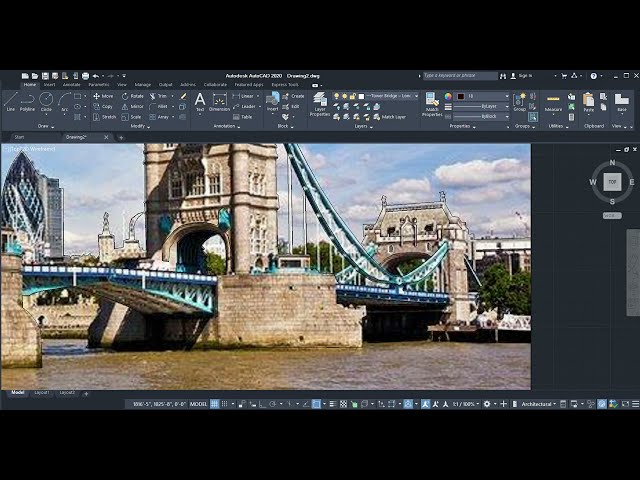Screen dimensions: 640x480
Task: Expand the Layers panel
Action: (363, 127)
